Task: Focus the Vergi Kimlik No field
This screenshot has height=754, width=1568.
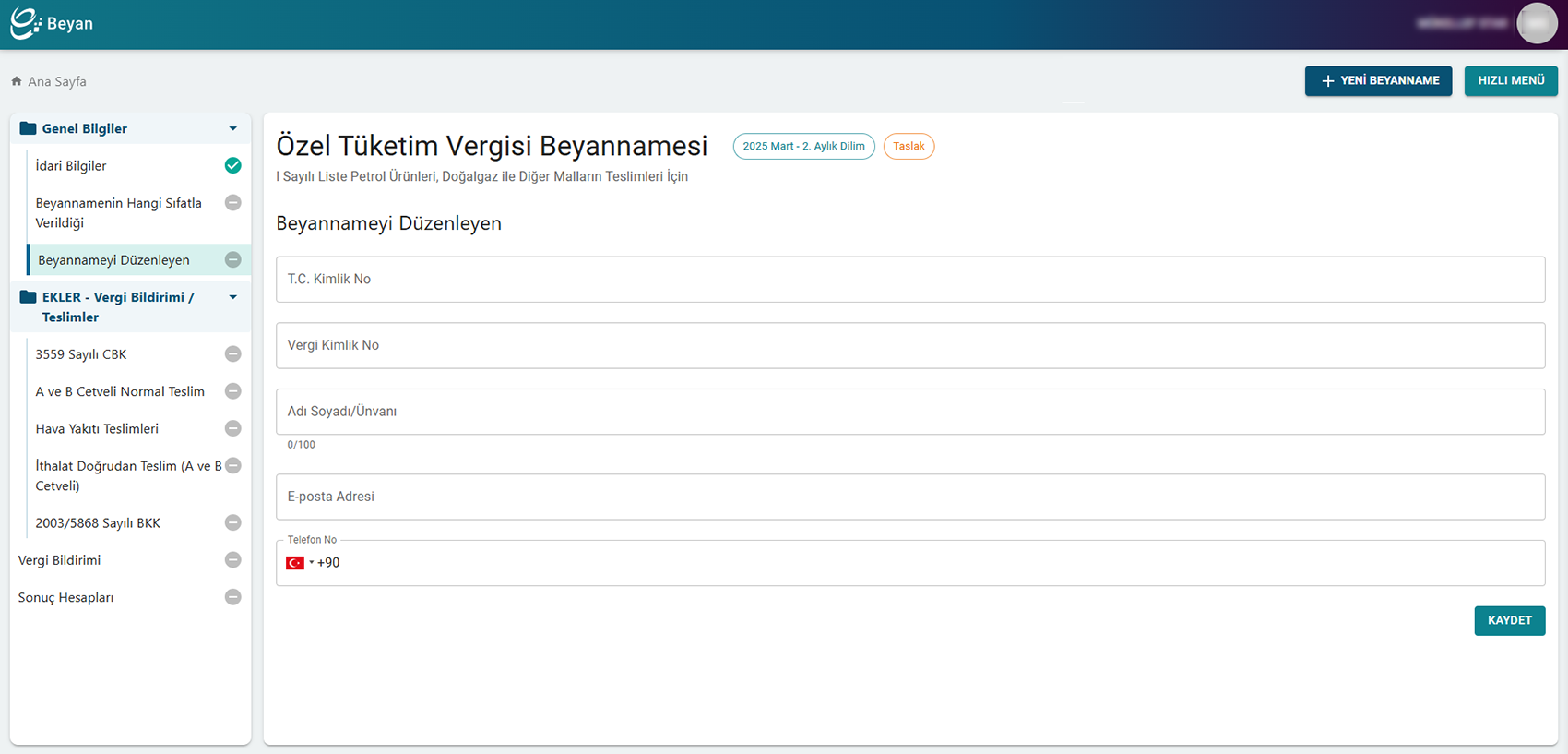Action: tap(910, 345)
